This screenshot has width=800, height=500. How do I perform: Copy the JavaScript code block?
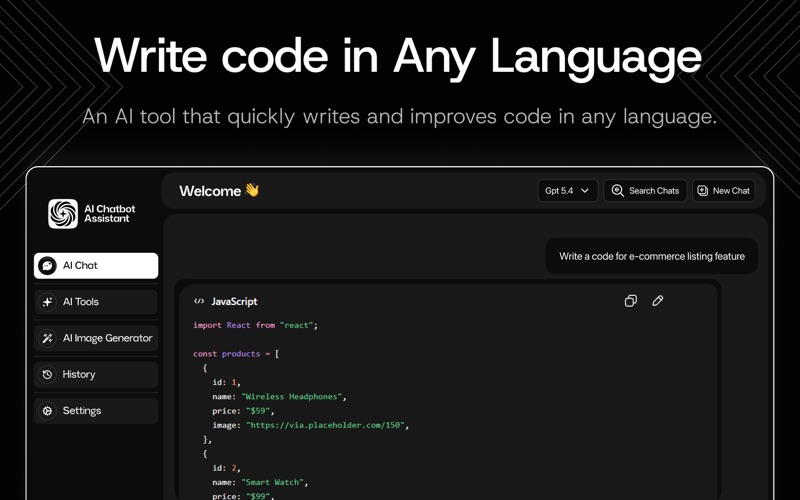coord(631,301)
